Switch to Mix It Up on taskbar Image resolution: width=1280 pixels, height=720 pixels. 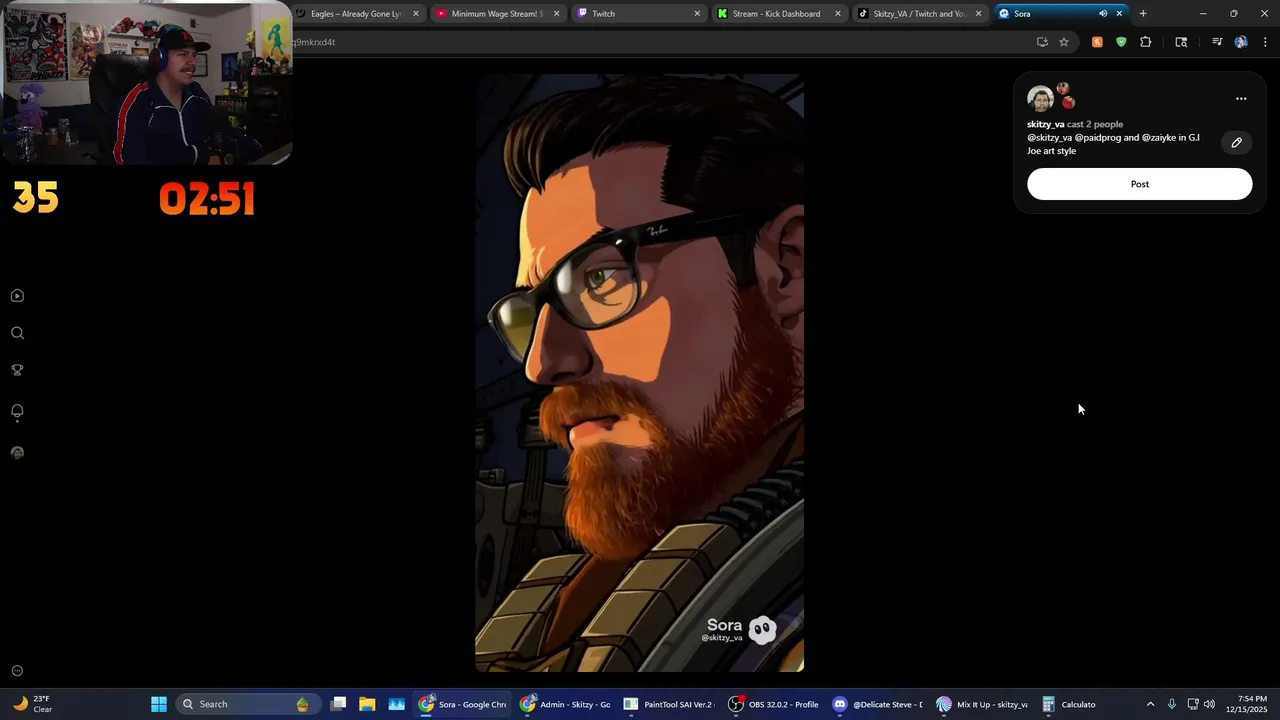point(981,704)
